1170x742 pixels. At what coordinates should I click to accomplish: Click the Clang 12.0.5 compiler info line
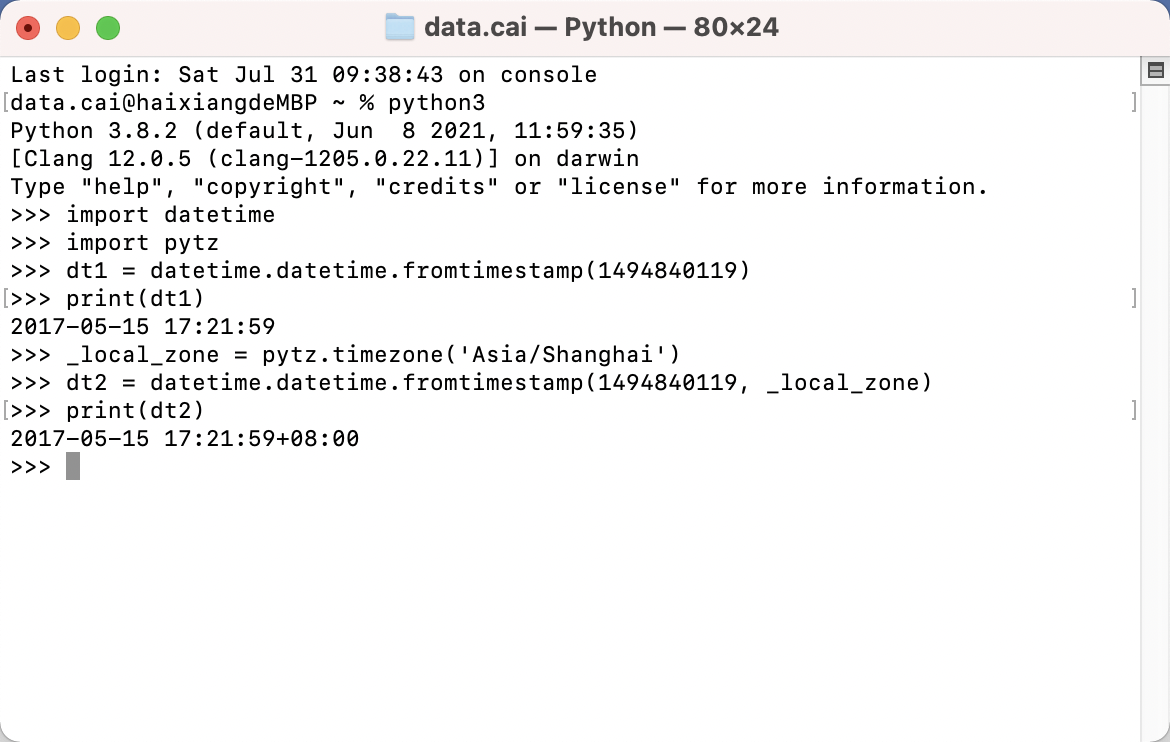click(x=324, y=159)
